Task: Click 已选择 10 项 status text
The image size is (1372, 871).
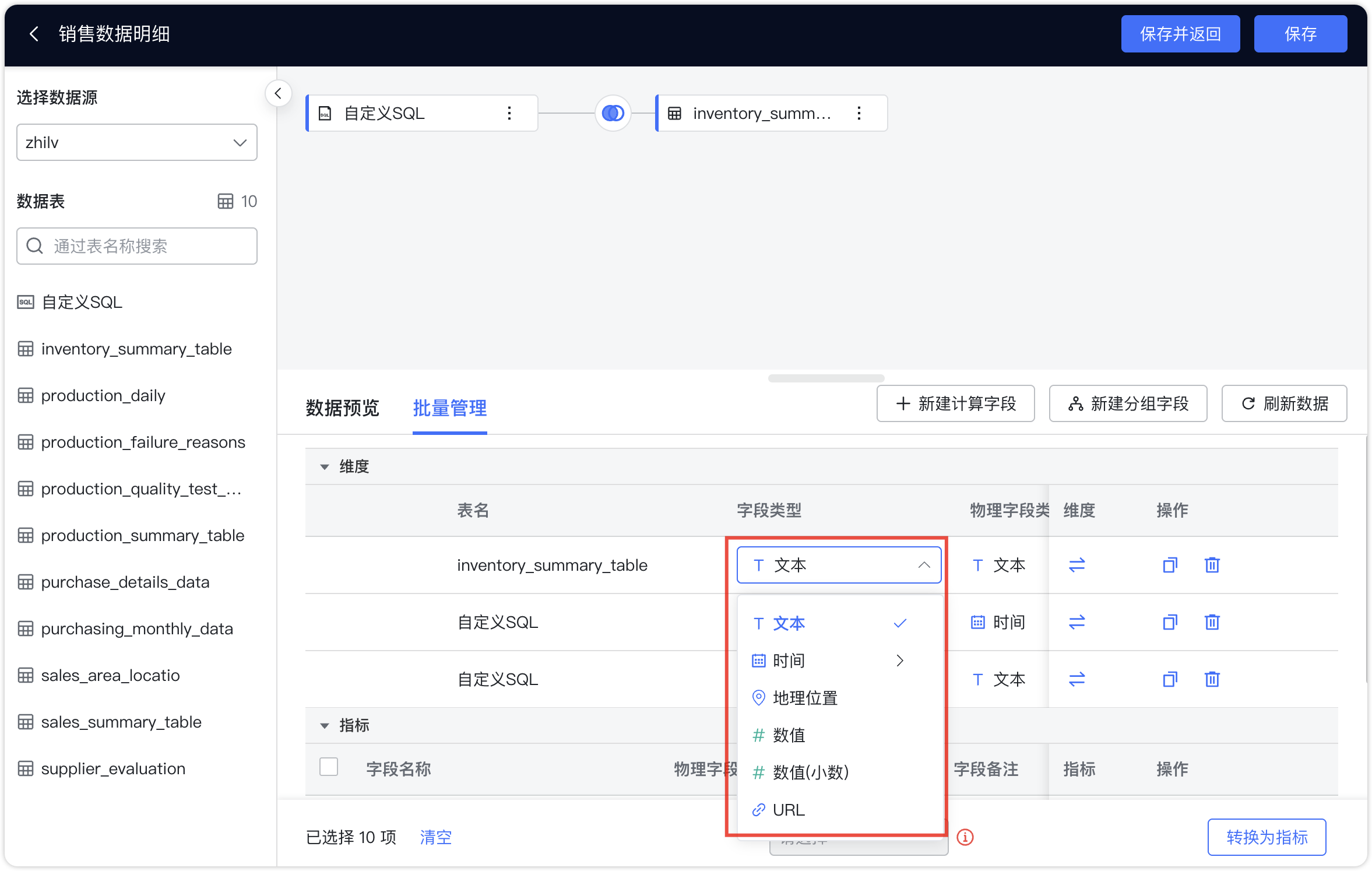Action: click(x=351, y=837)
